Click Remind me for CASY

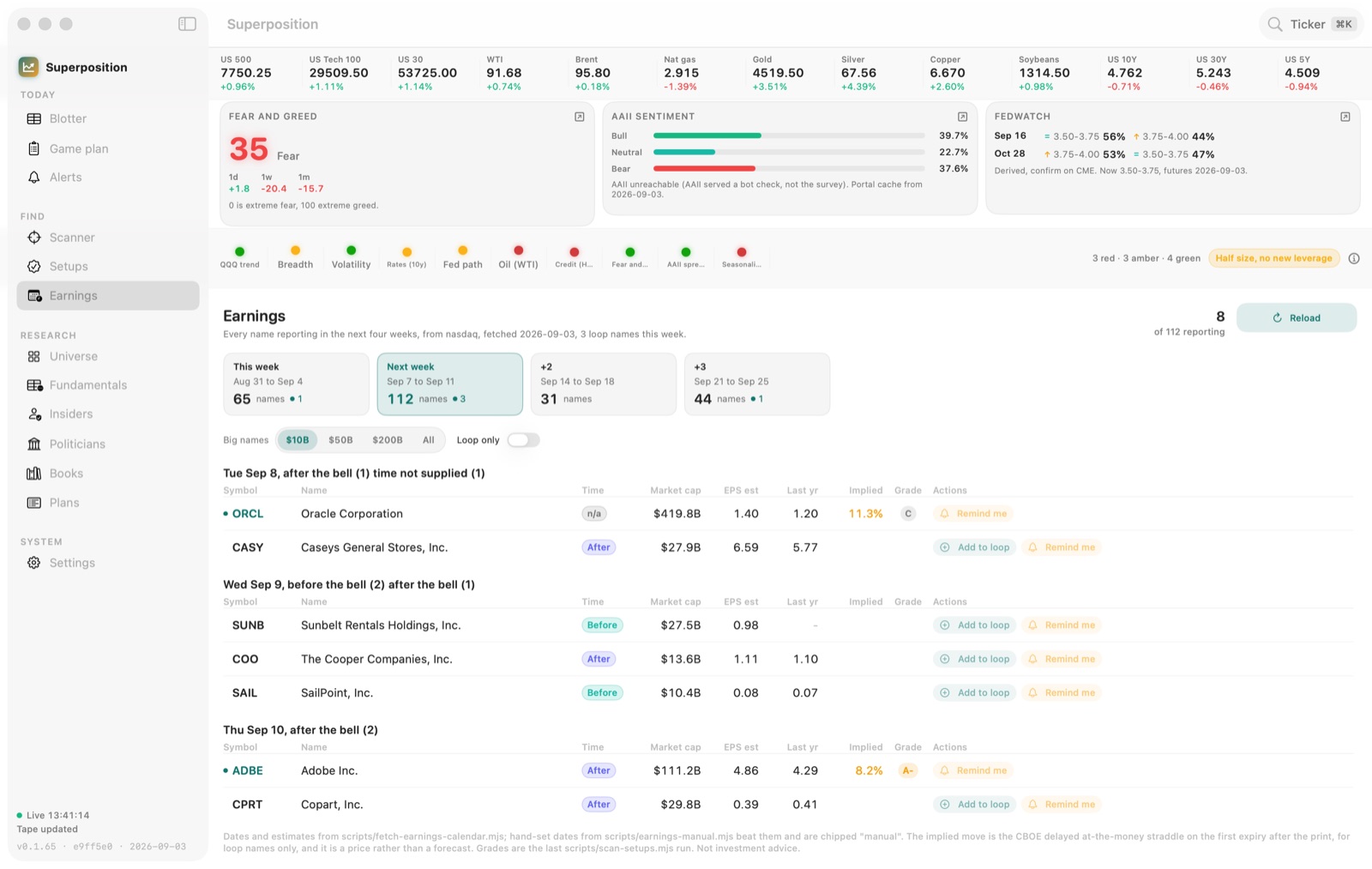[x=1062, y=547]
